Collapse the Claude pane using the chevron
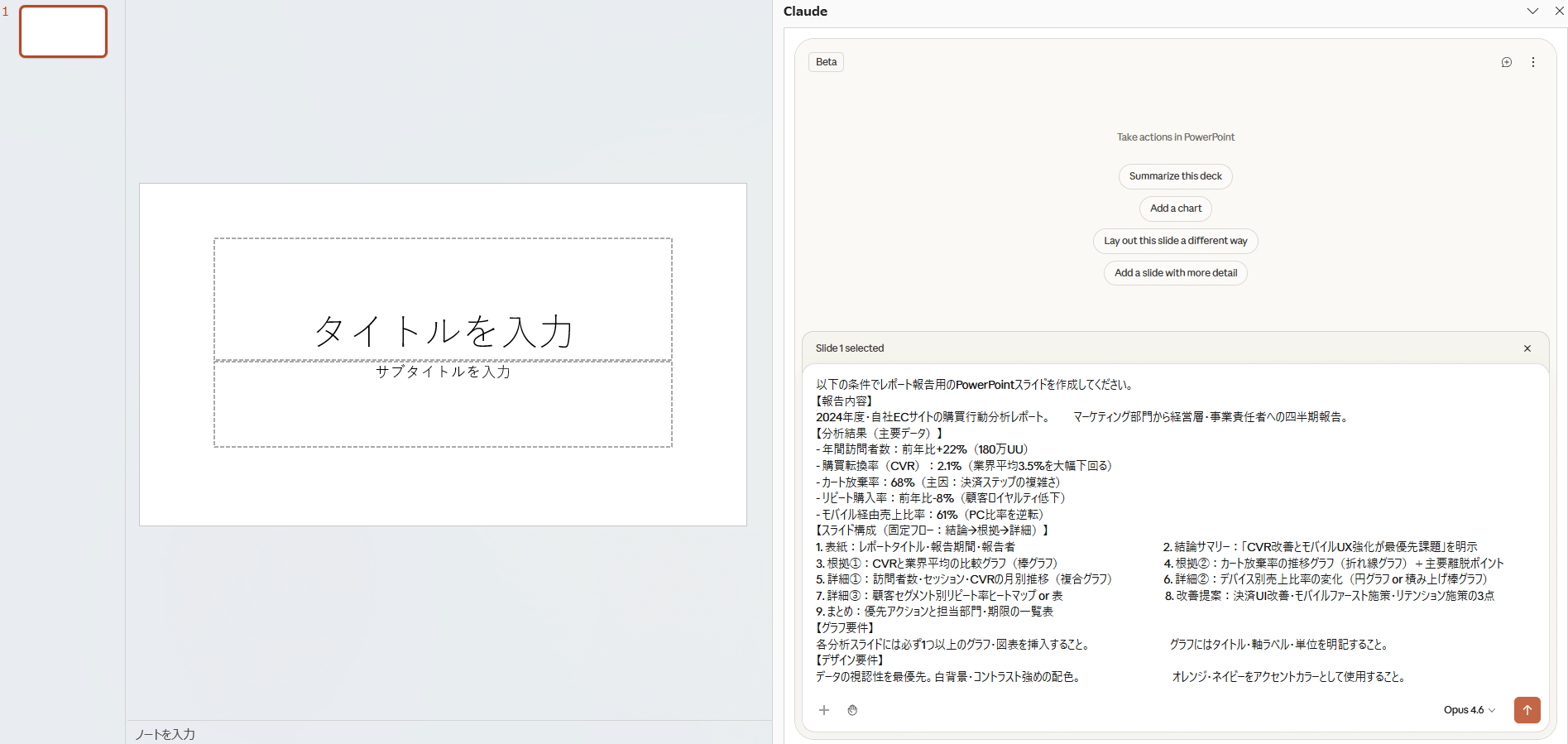Screen dimensions: 1568x744 coord(1532,11)
